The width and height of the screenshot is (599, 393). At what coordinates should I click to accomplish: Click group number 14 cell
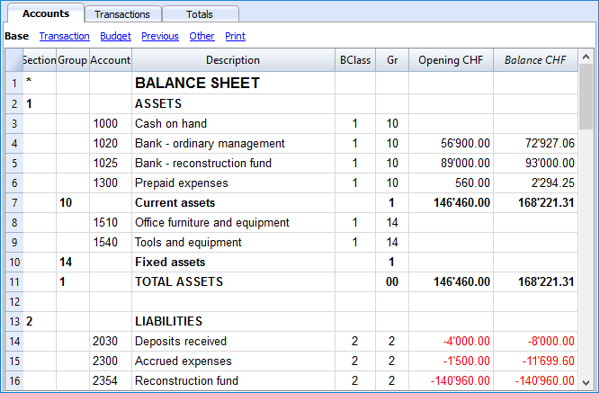(x=73, y=262)
